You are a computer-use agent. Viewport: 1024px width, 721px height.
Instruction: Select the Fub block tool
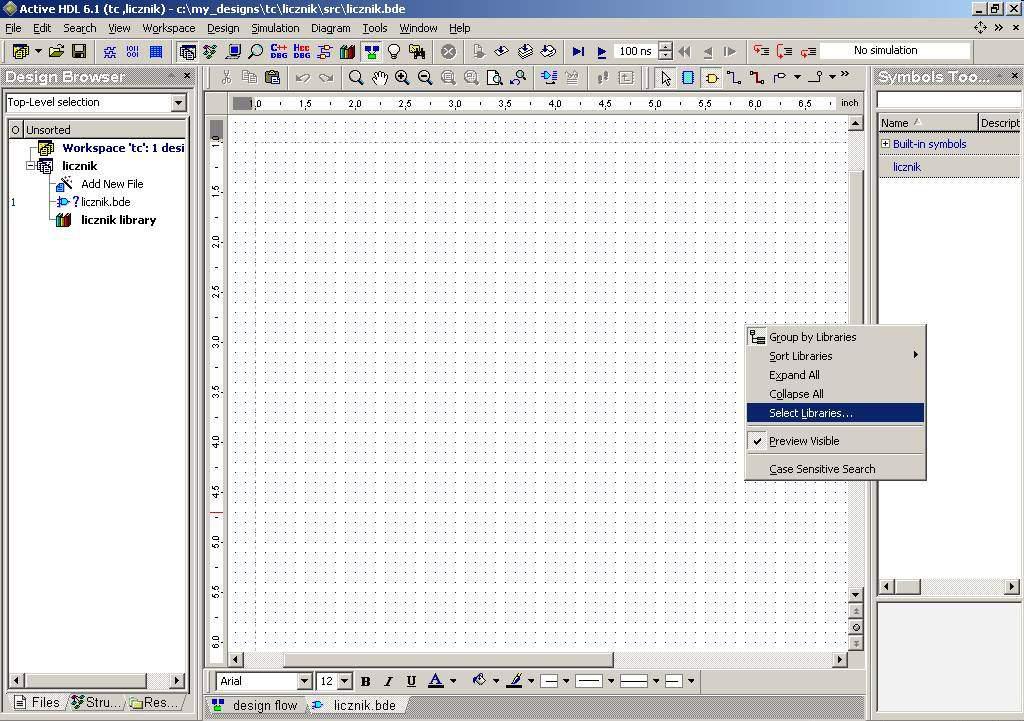pyautogui.click(x=688, y=78)
